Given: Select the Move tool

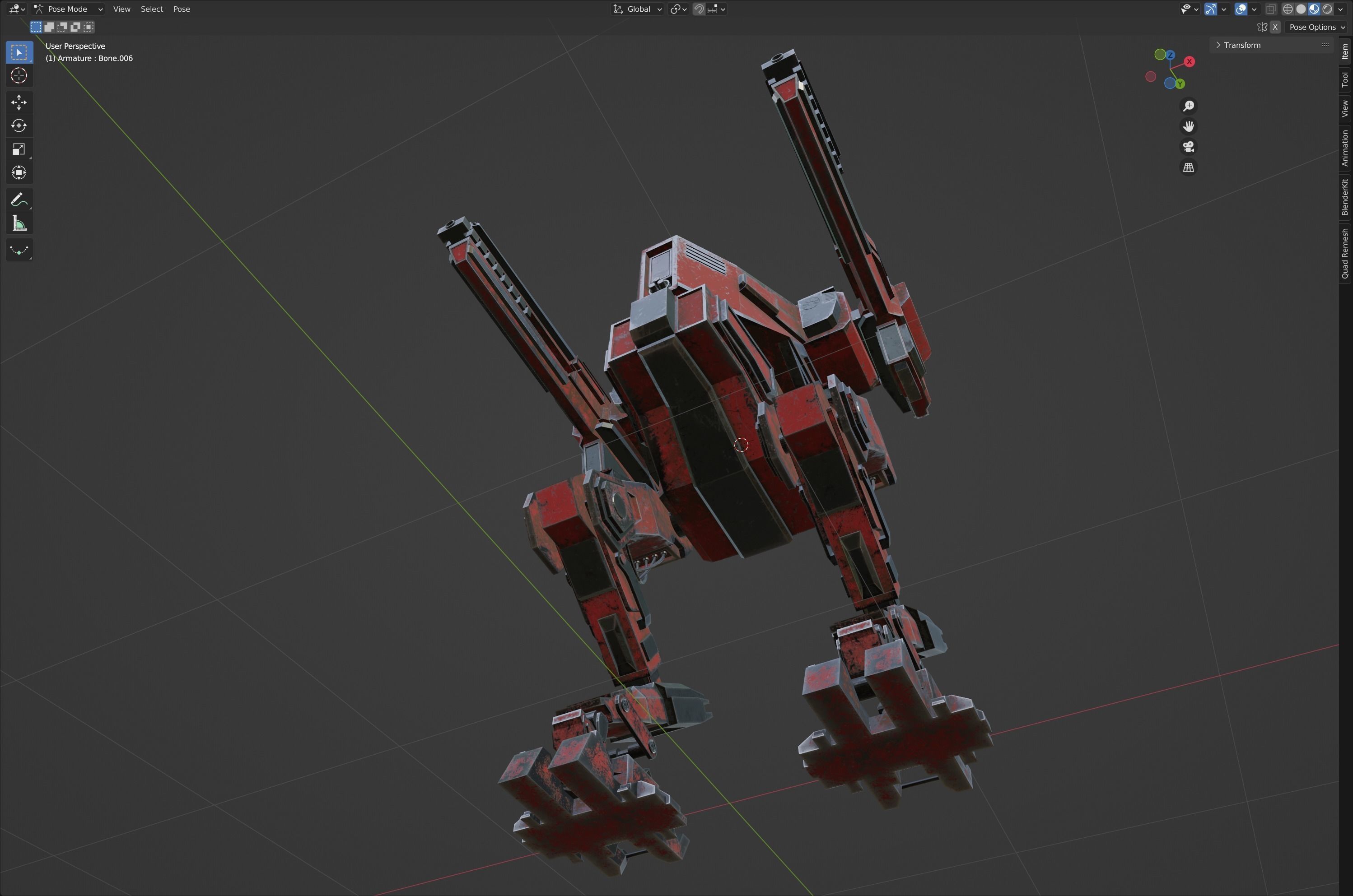Looking at the screenshot, I should (19, 102).
